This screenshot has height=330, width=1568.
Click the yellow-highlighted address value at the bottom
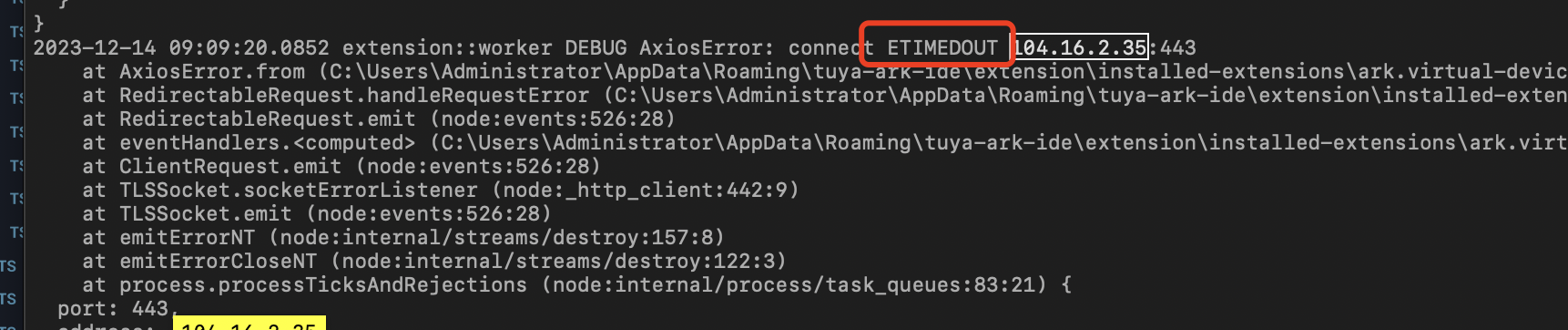(x=249, y=324)
